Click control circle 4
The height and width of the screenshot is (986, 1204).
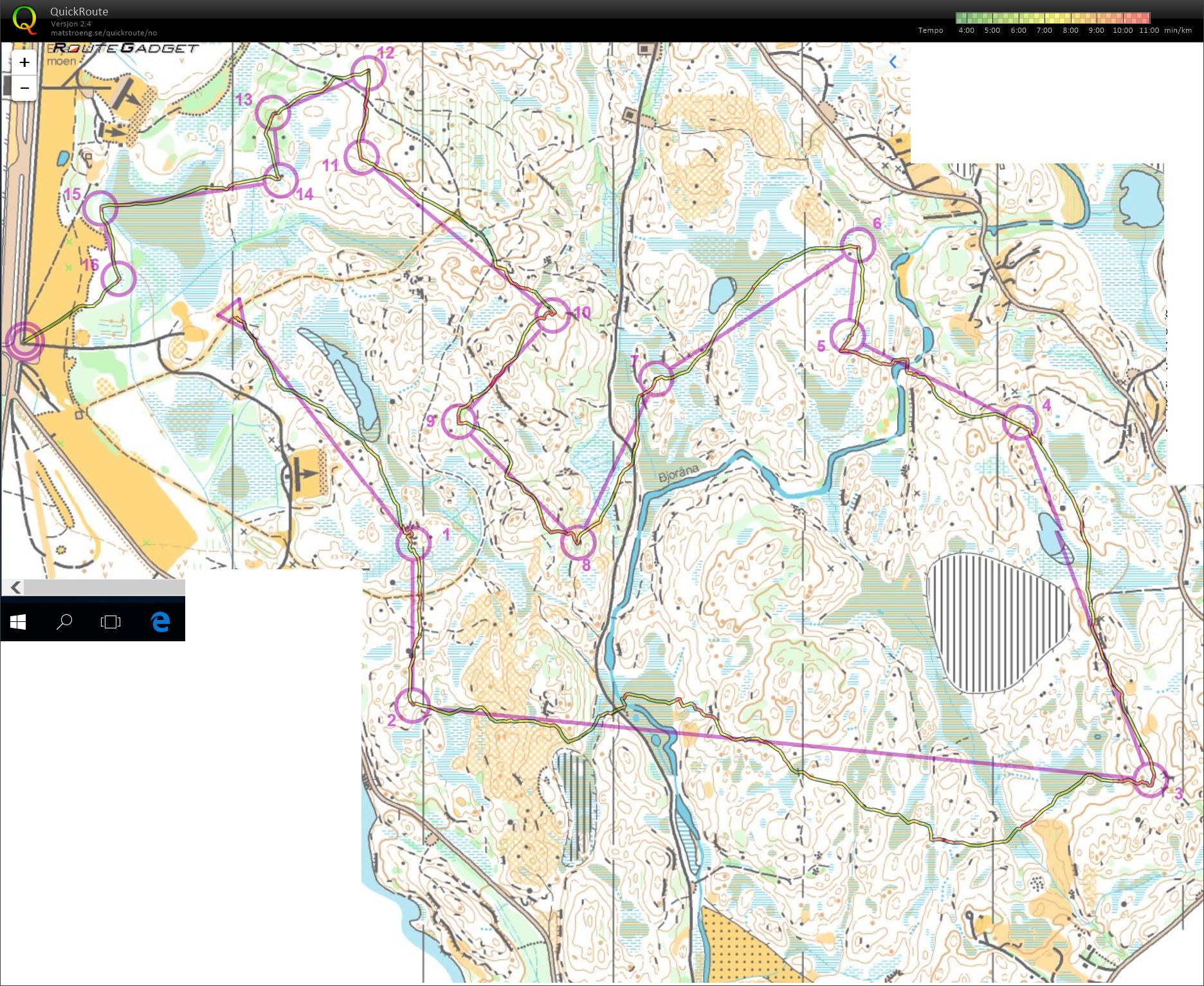1021,422
